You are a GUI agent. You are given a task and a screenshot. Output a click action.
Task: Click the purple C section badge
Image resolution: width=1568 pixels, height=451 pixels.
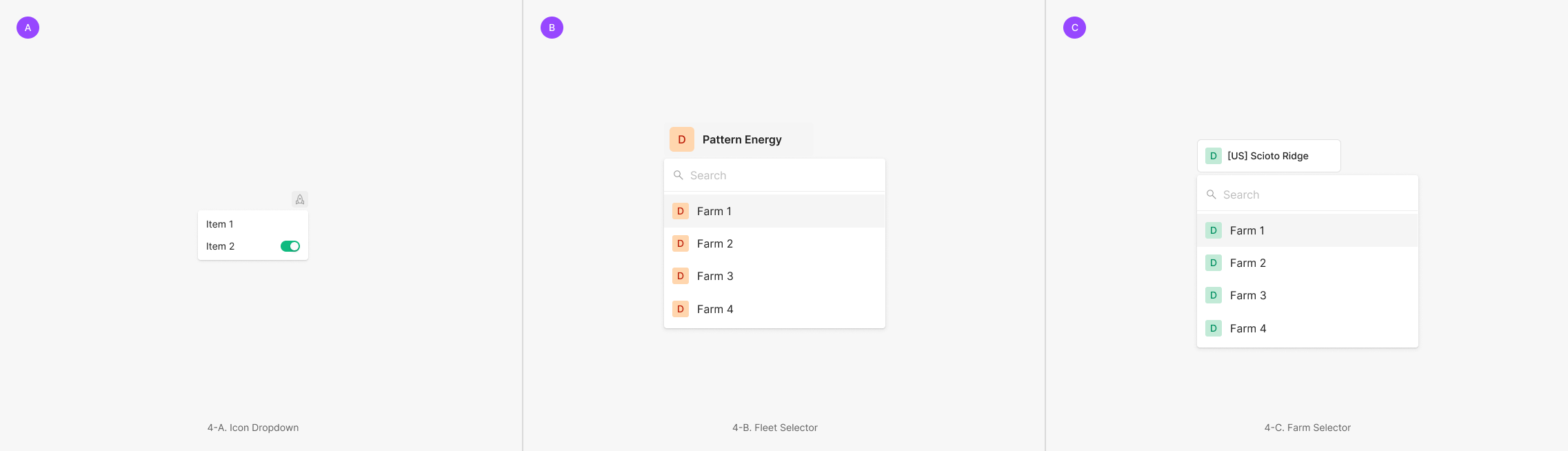pyautogui.click(x=1074, y=28)
